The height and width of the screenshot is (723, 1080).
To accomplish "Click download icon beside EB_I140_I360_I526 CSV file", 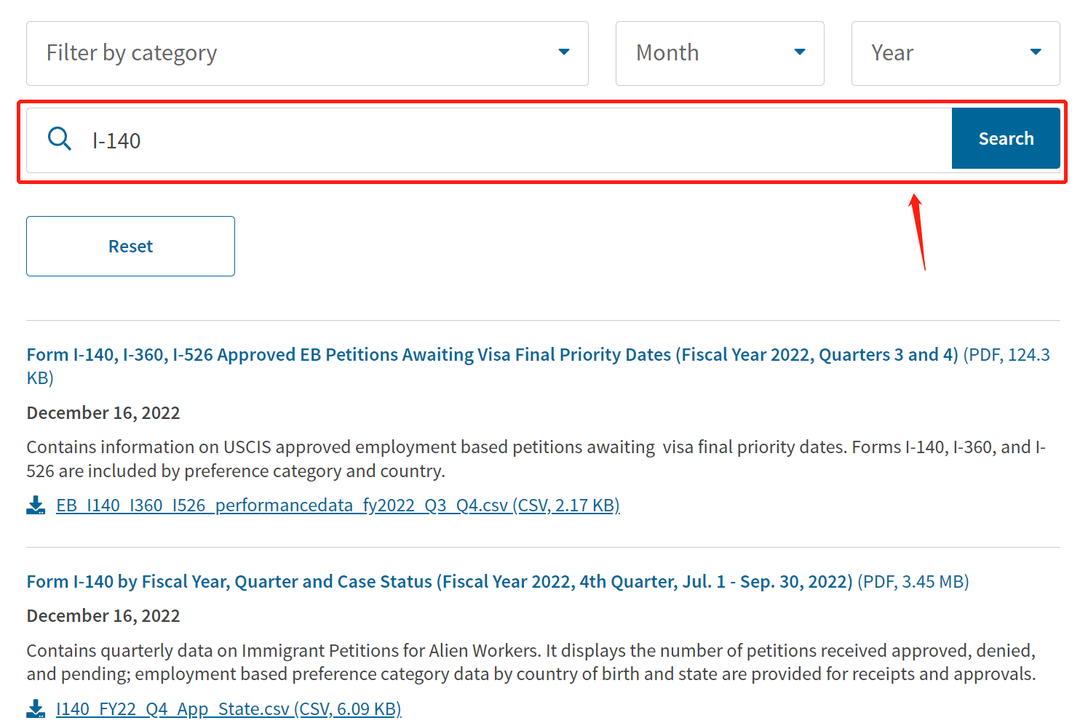I will point(36,505).
